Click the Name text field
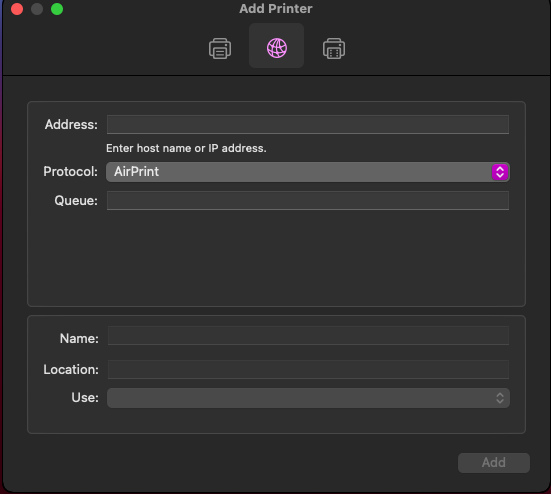Screen dimensions: 551x494 tap(308, 336)
